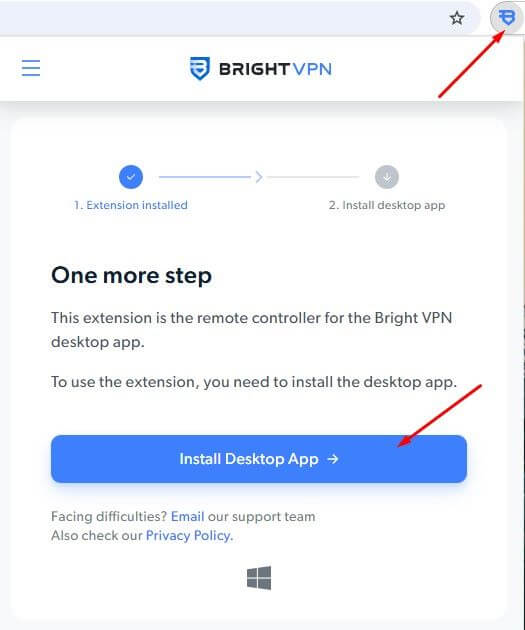The width and height of the screenshot is (525, 630).
Task: Open the hamburger menu
Action: coord(31,68)
